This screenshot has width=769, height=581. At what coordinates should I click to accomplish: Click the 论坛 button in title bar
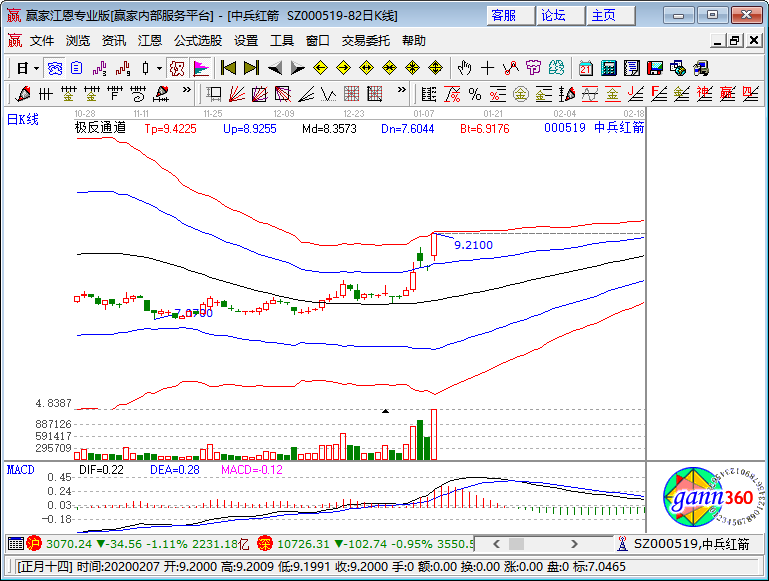[x=561, y=16]
